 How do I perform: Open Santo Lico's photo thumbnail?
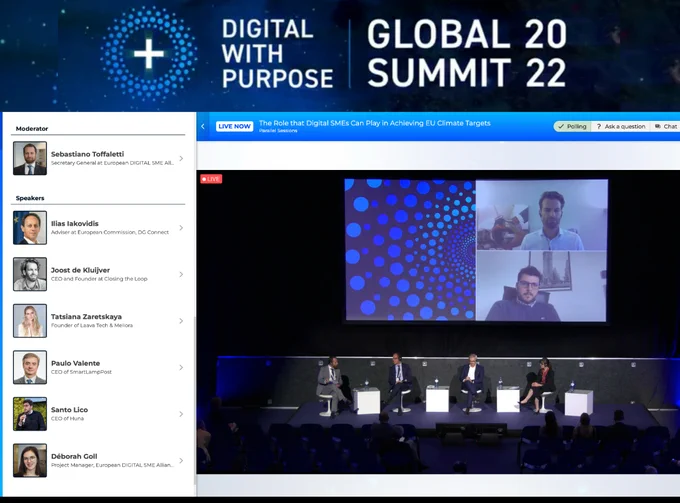30,414
